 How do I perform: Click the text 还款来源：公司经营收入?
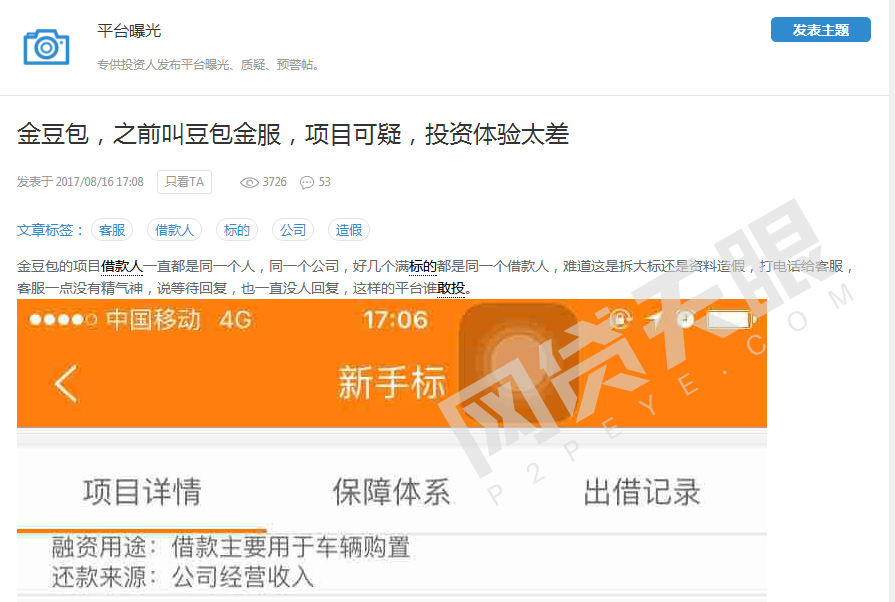click(x=183, y=577)
